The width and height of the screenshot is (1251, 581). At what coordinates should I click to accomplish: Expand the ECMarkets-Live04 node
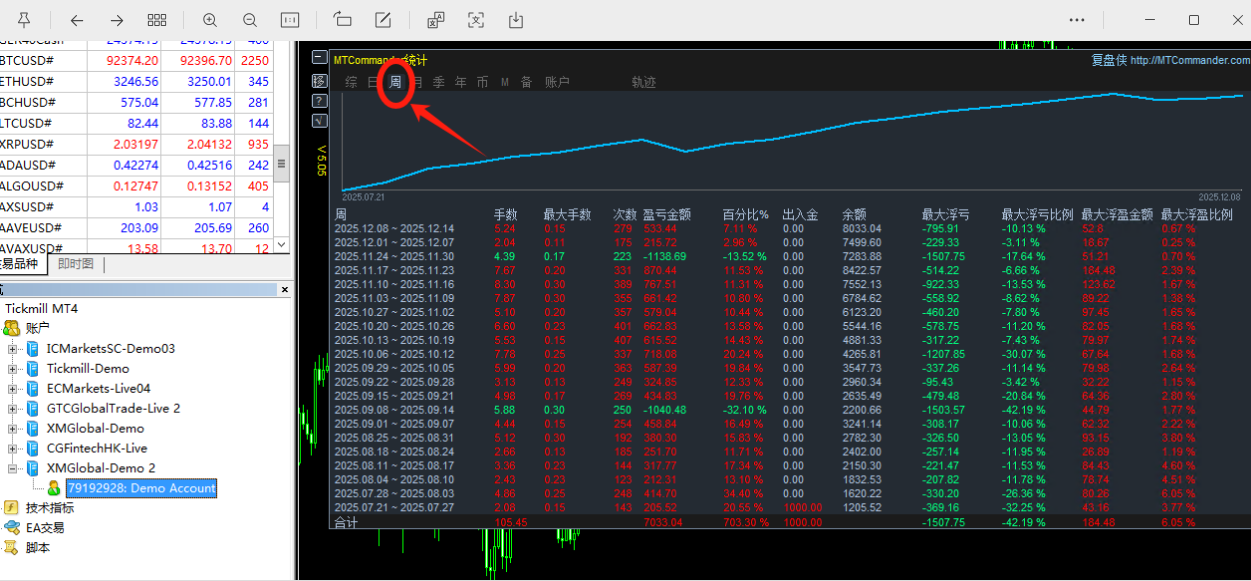pyautogui.click(x=13, y=389)
